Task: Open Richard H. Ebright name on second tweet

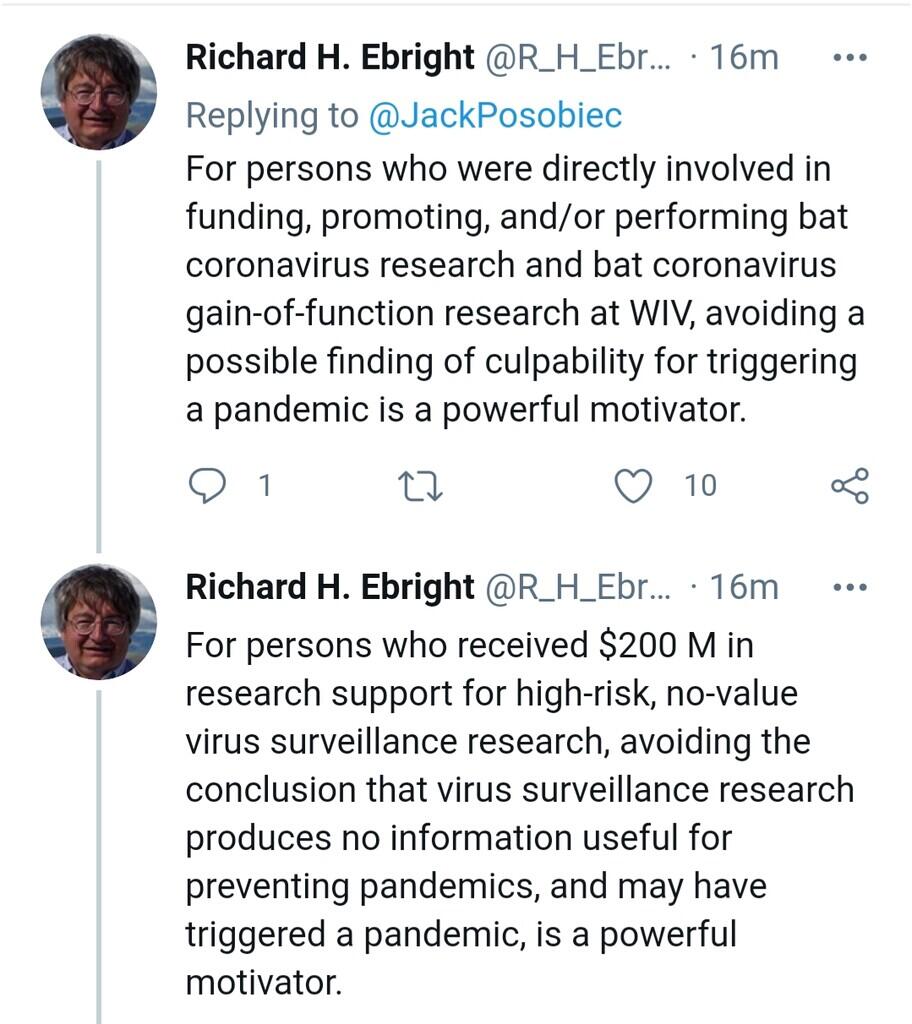Action: pyautogui.click(x=330, y=587)
